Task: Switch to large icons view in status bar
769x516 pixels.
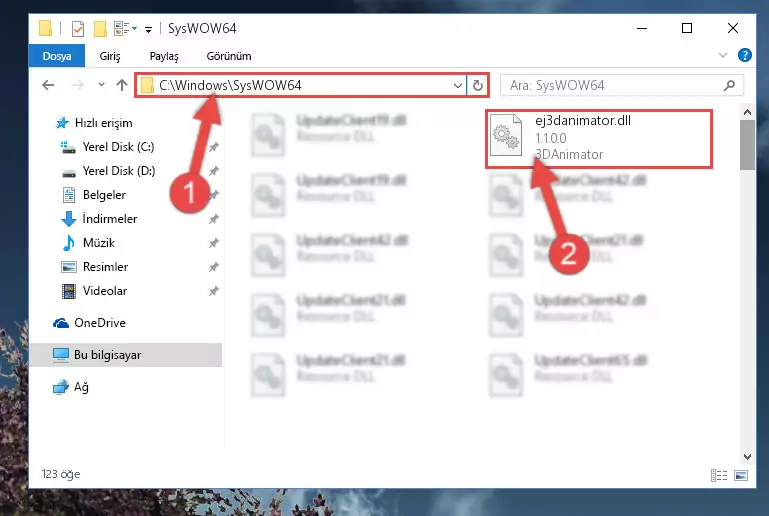Action: 741,475
